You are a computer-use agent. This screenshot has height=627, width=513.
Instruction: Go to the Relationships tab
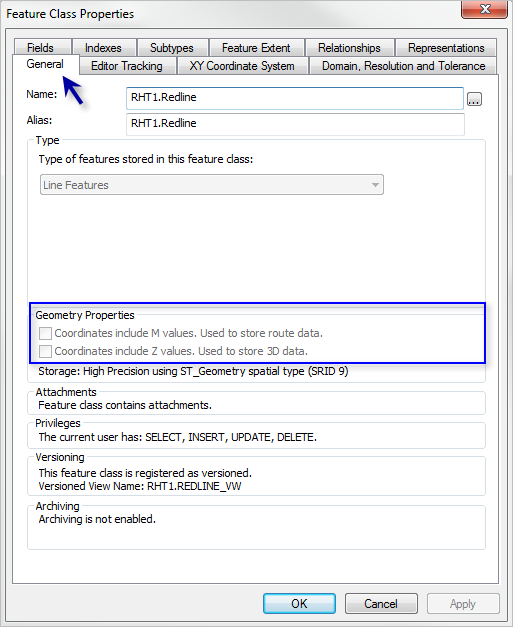pyautogui.click(x=349, y=48)
